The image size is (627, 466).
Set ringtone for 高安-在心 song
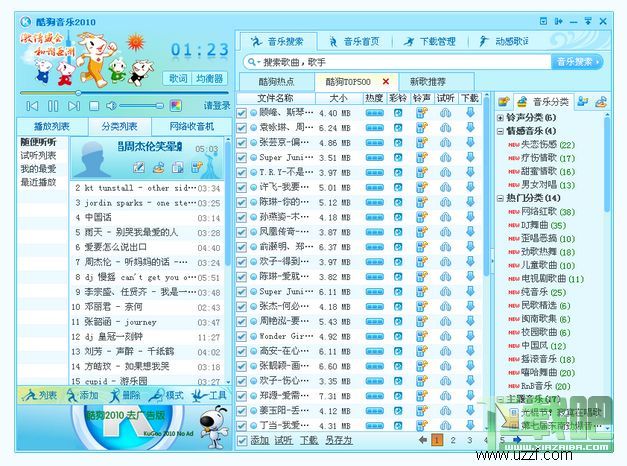pos(421,352)
